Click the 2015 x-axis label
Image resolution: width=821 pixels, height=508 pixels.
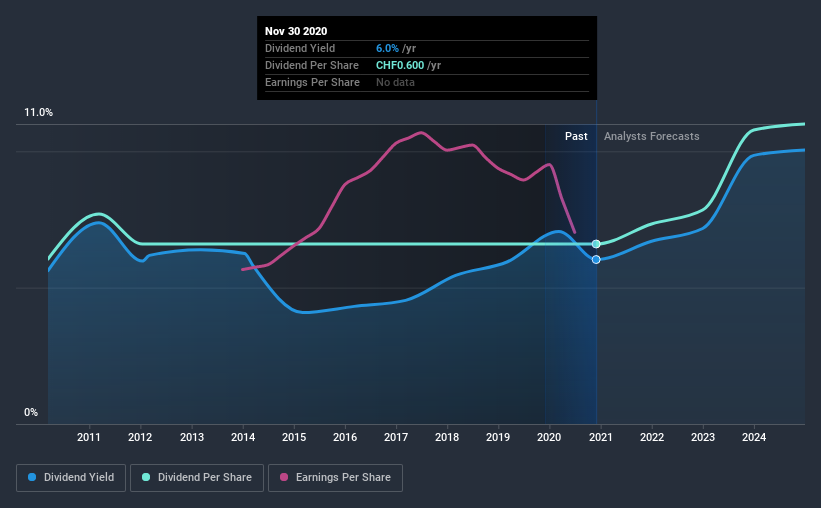coord(294,437)
